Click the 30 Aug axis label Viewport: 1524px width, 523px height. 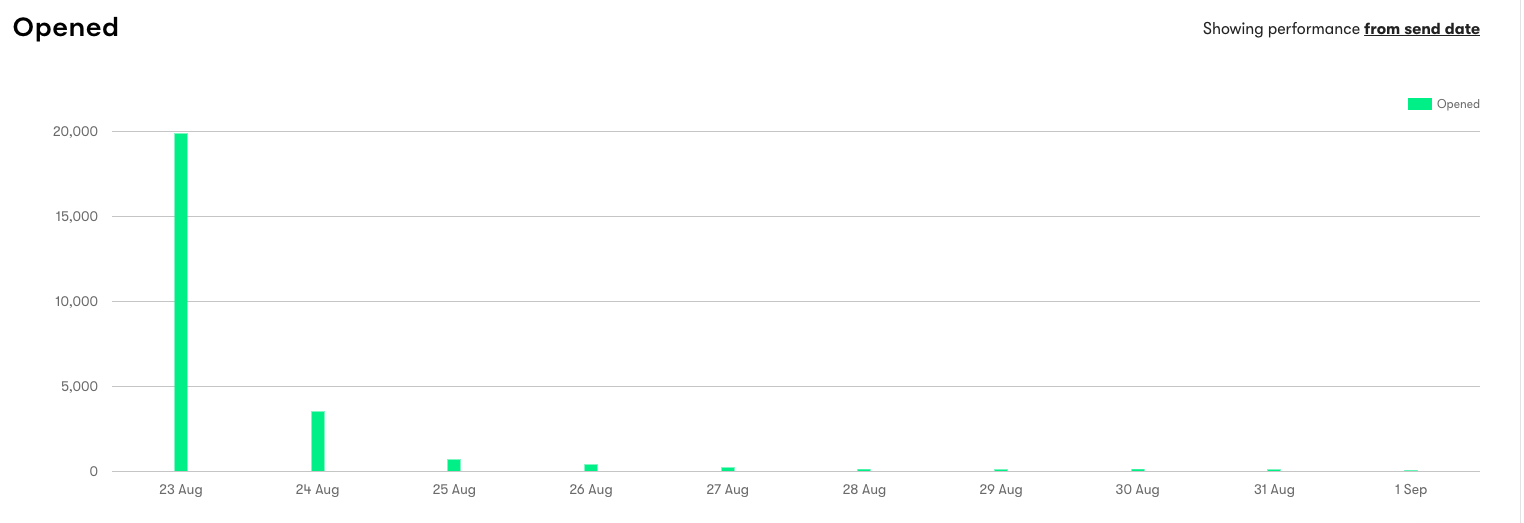(1138, 490)
